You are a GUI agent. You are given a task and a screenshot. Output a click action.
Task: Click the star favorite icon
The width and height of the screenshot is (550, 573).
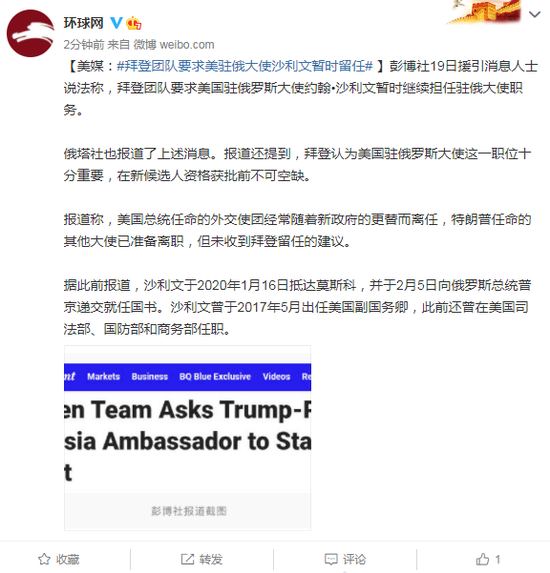[44, 559]
